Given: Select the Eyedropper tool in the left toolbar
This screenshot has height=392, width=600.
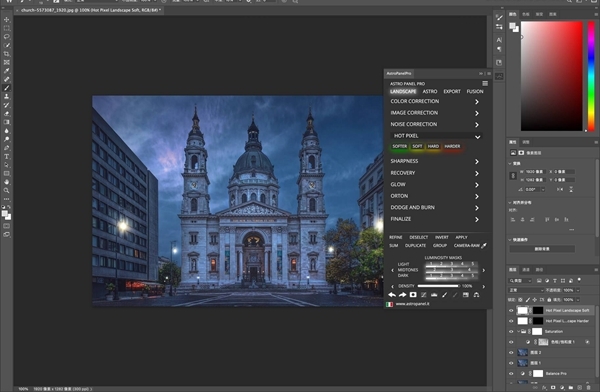Looking at the screenshot, I should (7, 71).
